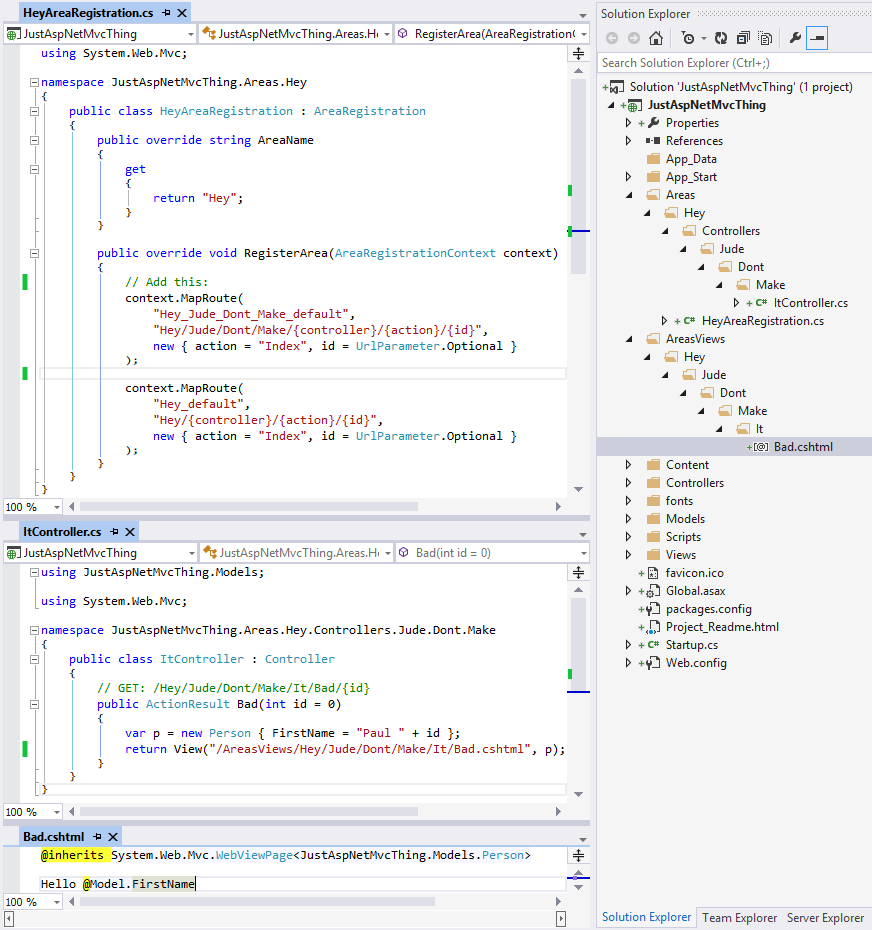Click the Show All Files icon

766,39
